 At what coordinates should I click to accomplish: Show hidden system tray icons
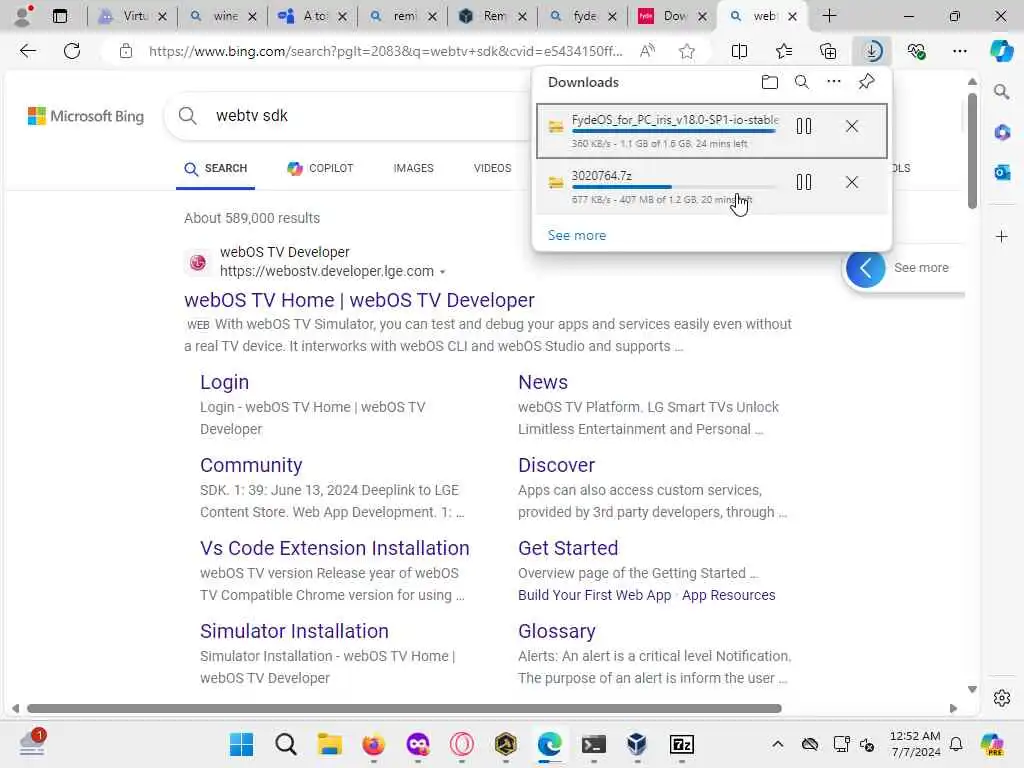point(777,744)
